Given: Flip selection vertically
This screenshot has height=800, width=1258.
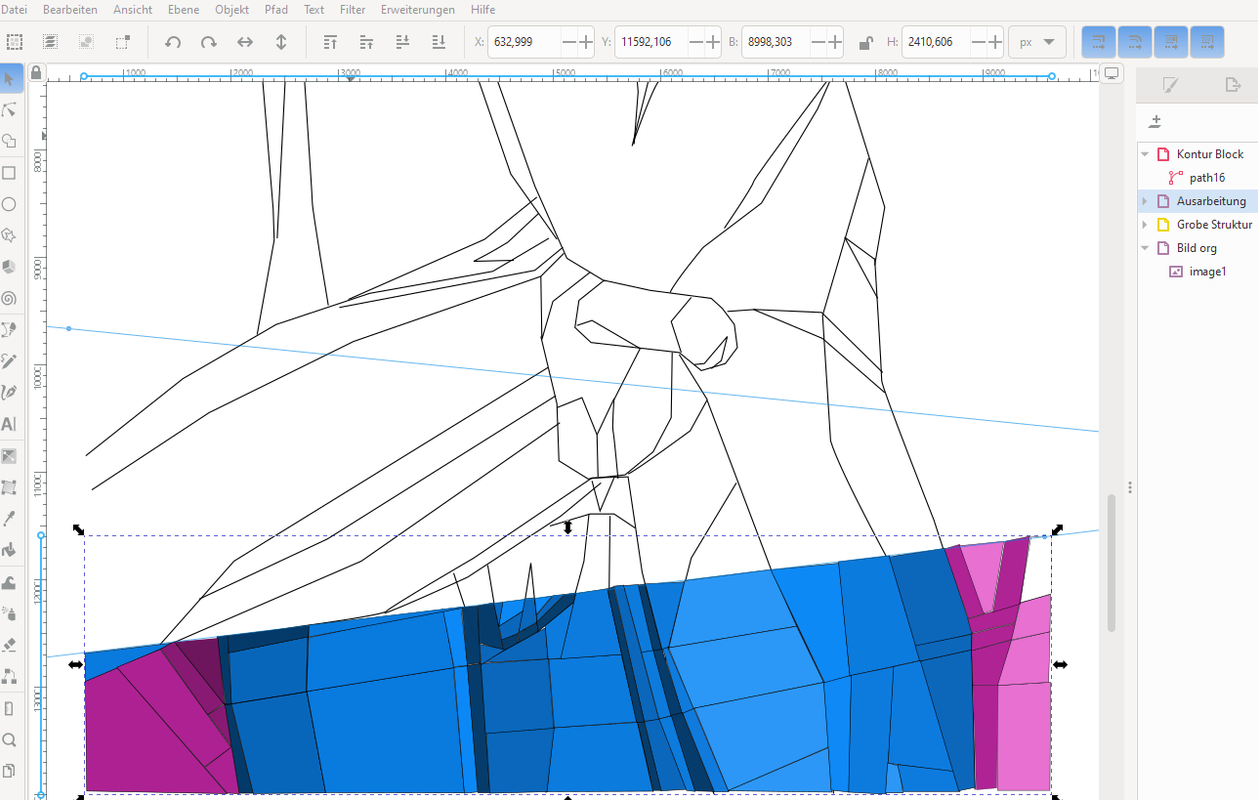Looking at the screenshot, I should 281,42.
